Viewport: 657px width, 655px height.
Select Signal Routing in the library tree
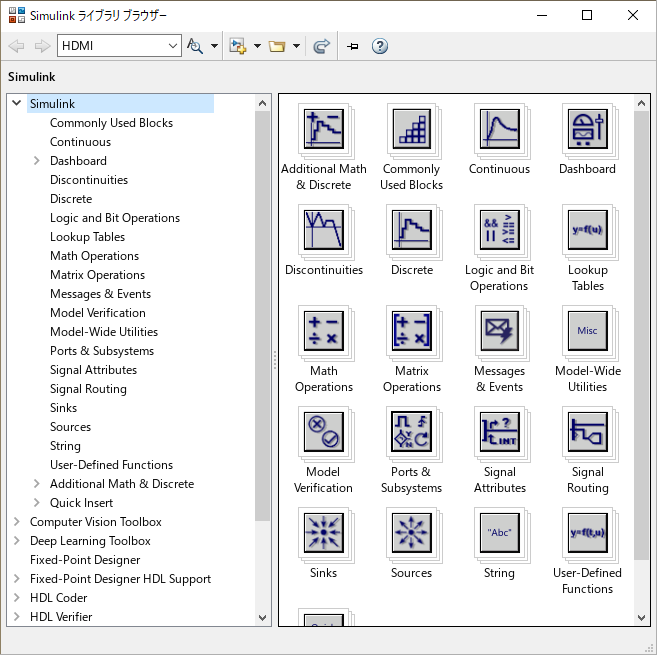pyautogui.click(x=88, y=389)
